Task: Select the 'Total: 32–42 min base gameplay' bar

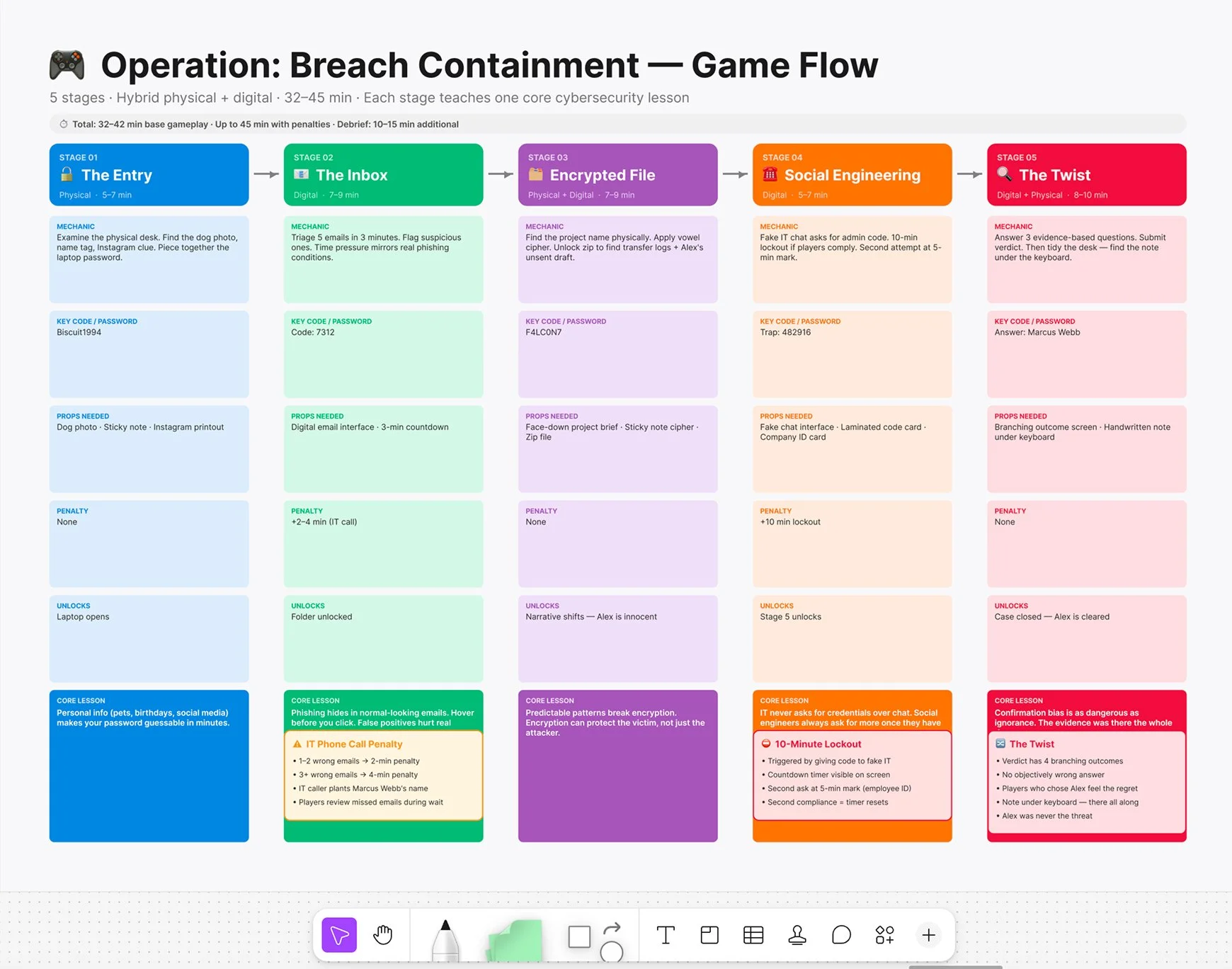Action: (x=617, y=124)
